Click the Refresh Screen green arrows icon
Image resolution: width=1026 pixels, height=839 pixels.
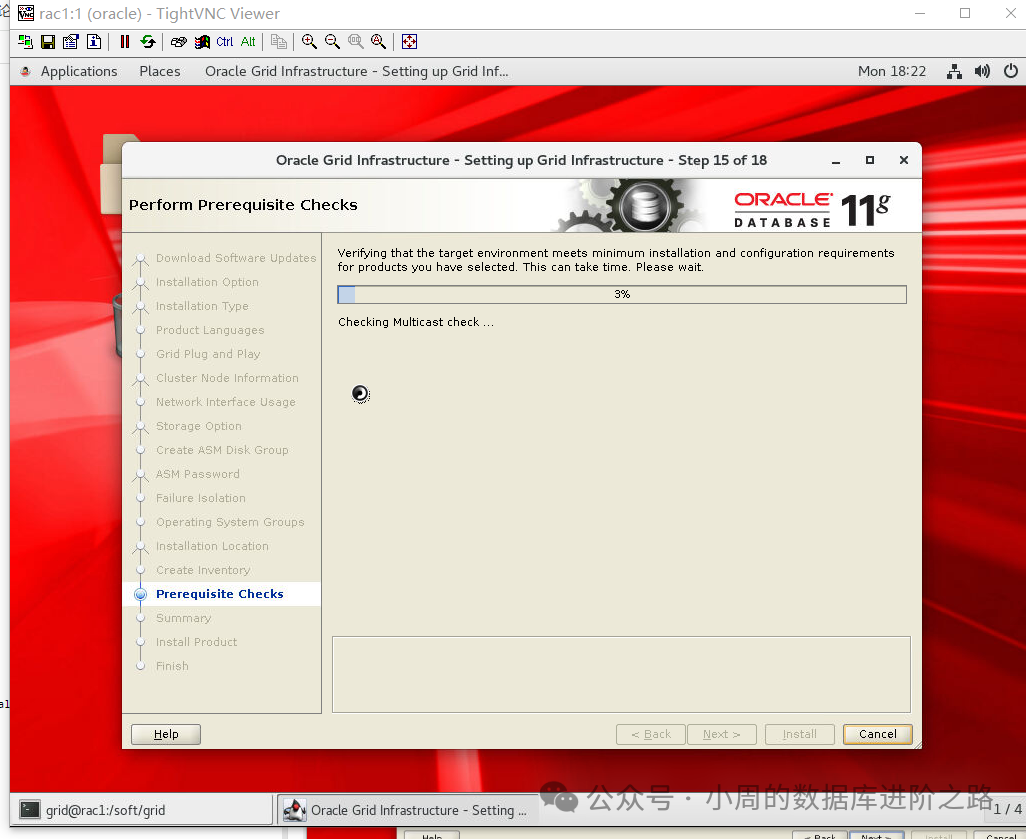click(x=148, y=42)
